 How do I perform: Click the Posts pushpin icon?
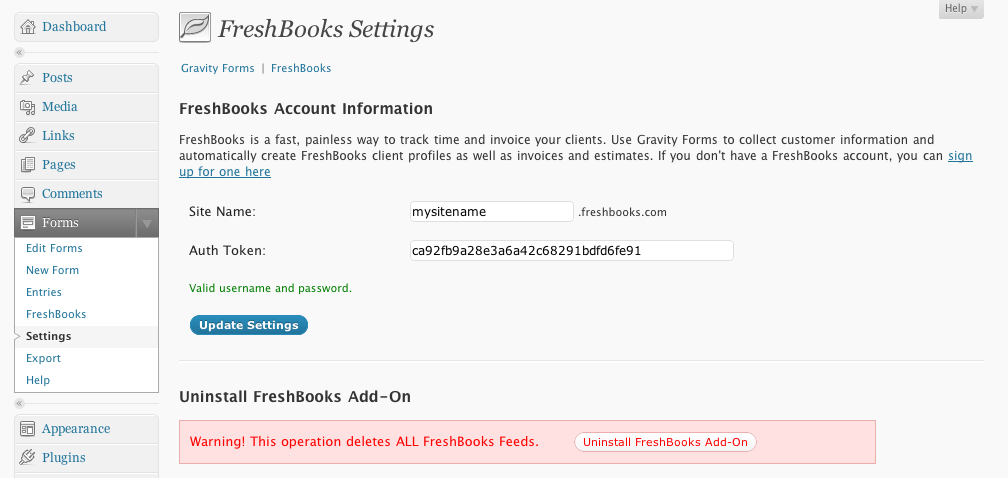pos(27,78)
